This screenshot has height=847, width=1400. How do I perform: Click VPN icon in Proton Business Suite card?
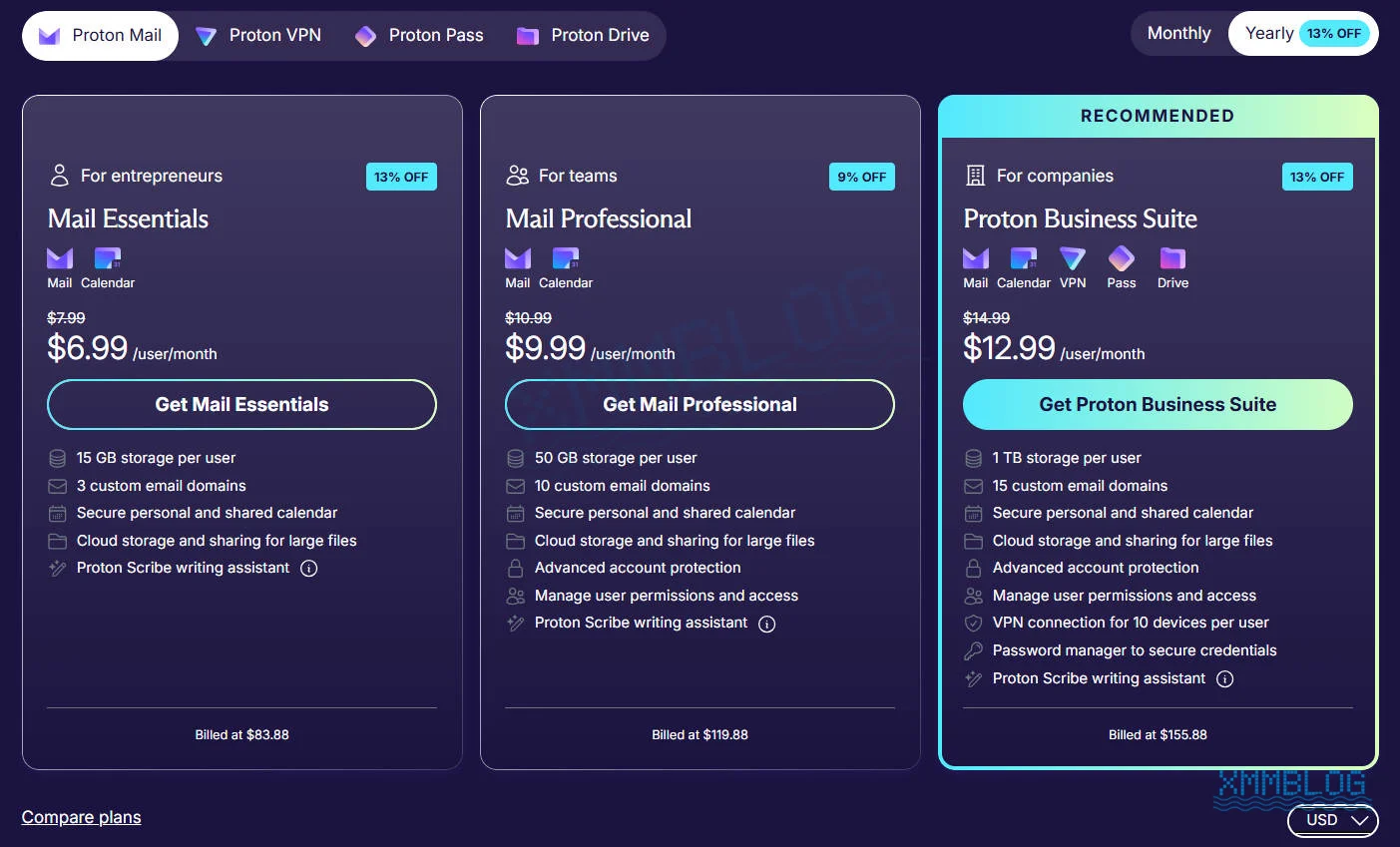click(x=1073, y=258)
